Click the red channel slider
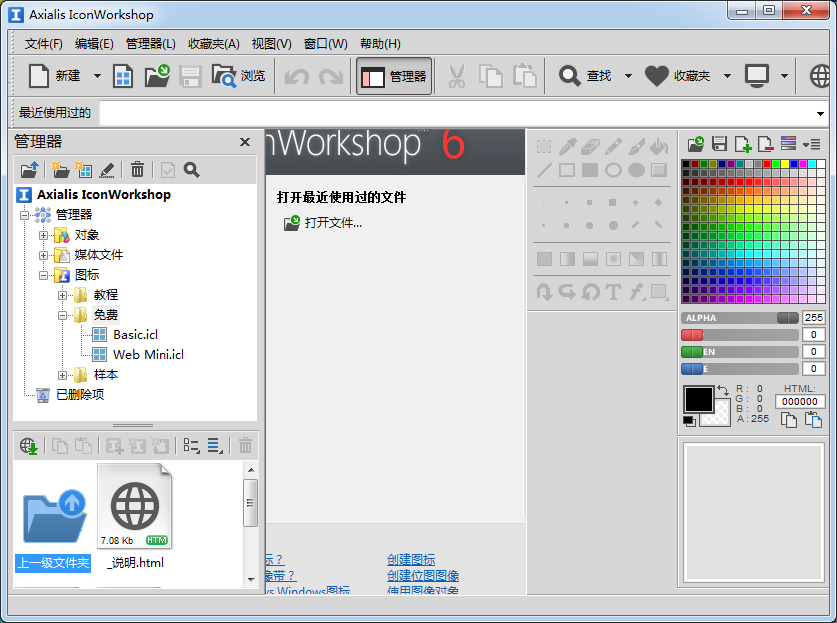Image resolution: width=837 pixels, height=623 pixels. pyautogui.click(x=740, y=335)
